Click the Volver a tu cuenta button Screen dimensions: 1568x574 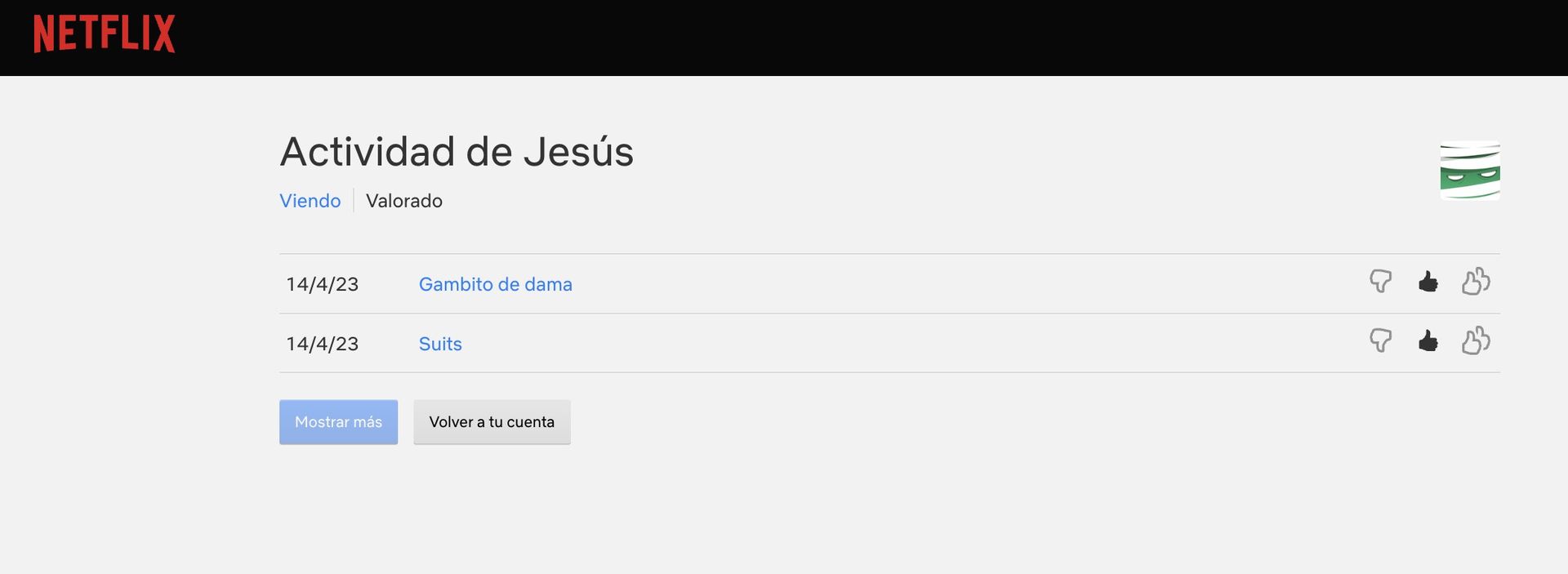(x=492, y=422)
